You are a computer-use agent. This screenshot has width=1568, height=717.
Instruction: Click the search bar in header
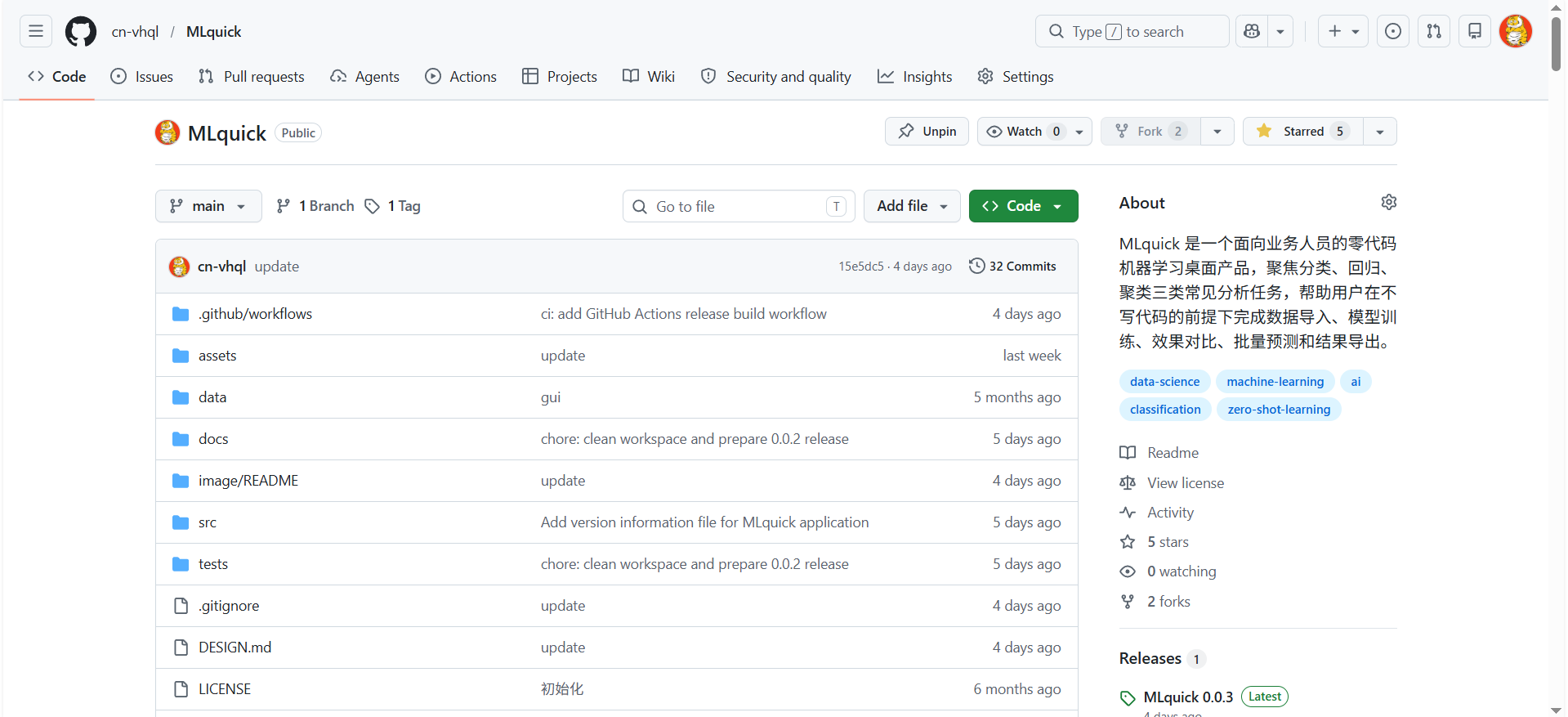pos(1132,31)
